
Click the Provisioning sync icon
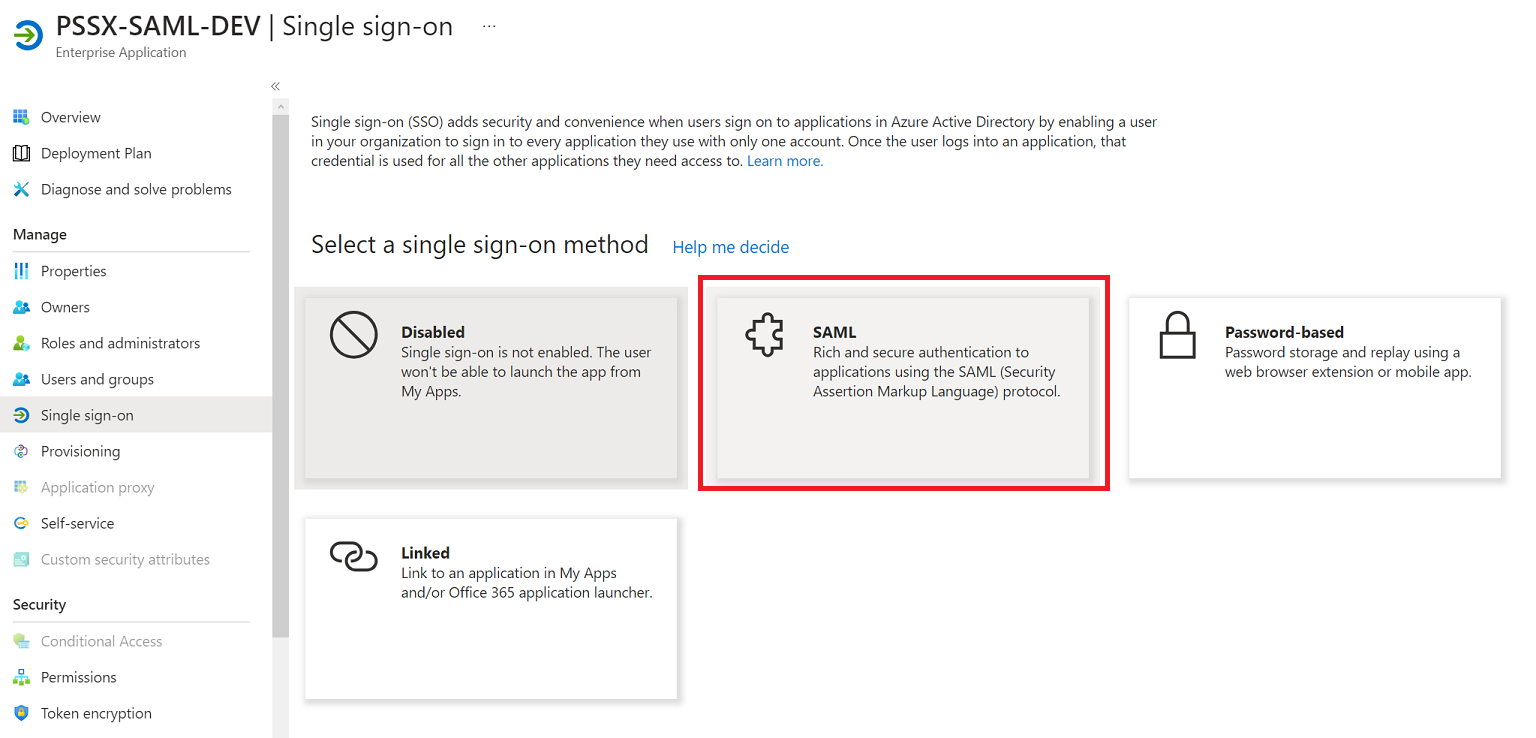(21, 451)
